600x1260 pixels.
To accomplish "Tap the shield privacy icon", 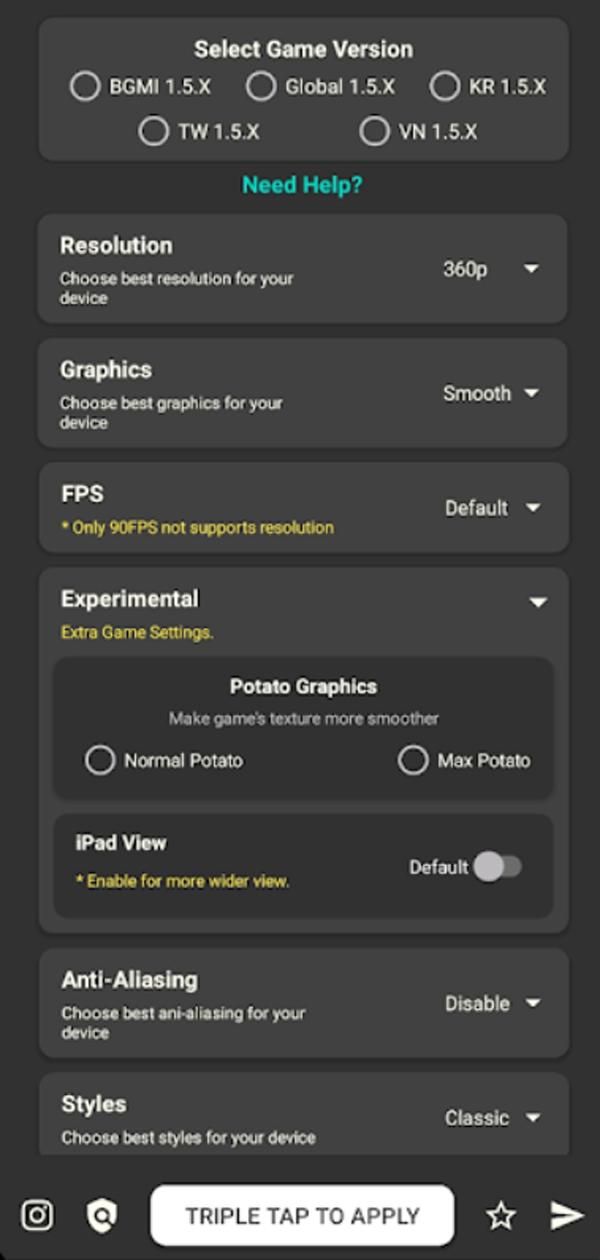I will point(101,1216).
